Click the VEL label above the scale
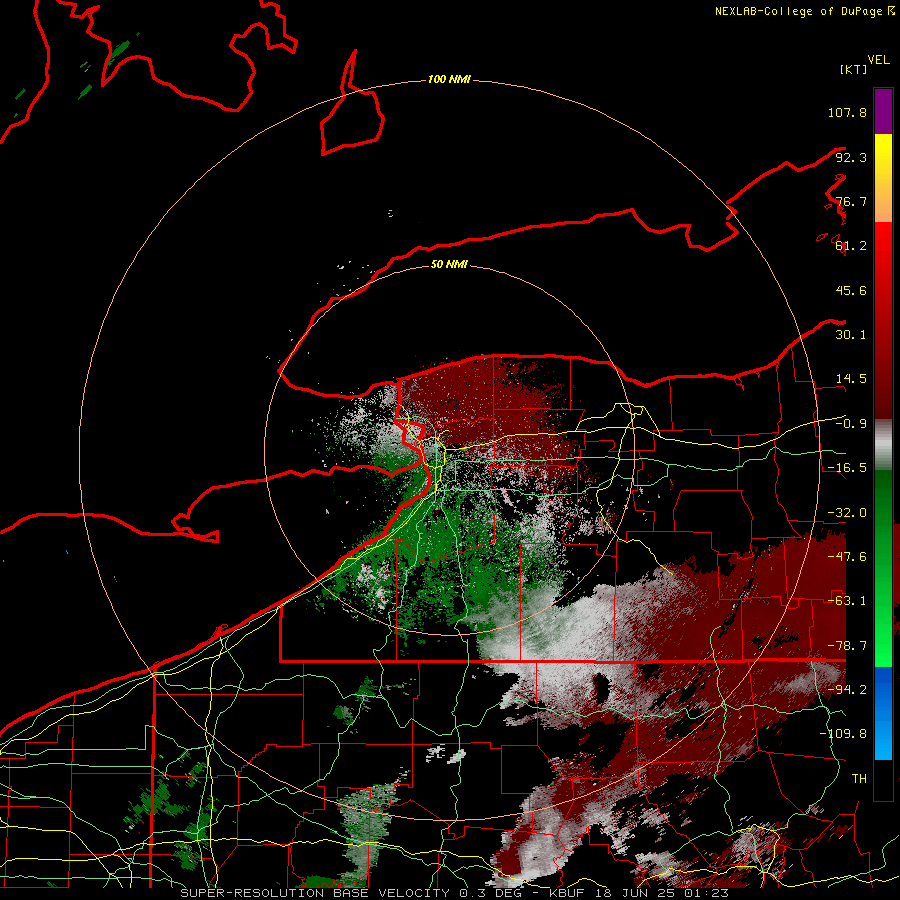The width and height of the screenshot is (900, 900). (x=879, y=60)
